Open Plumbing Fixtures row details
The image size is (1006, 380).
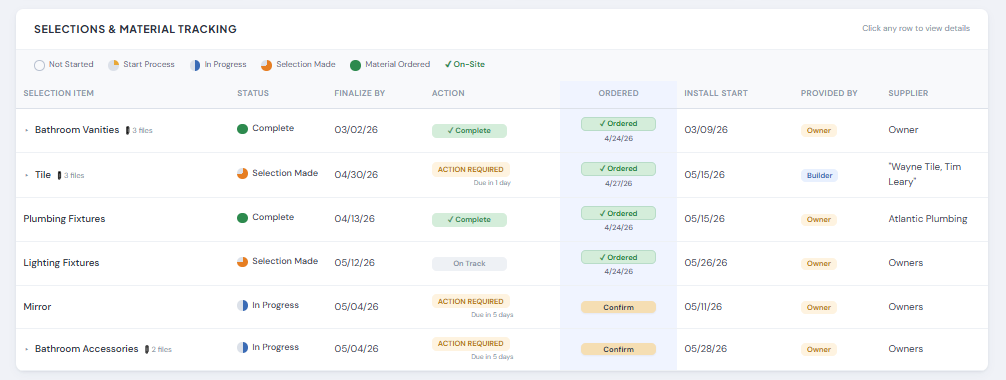(x=502, y=220)
